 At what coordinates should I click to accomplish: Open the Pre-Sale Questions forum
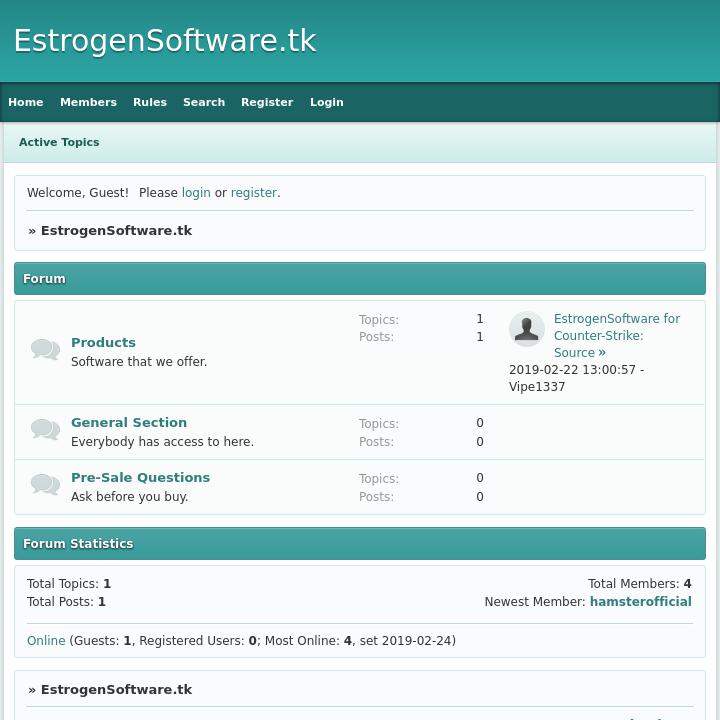[140, 477]
